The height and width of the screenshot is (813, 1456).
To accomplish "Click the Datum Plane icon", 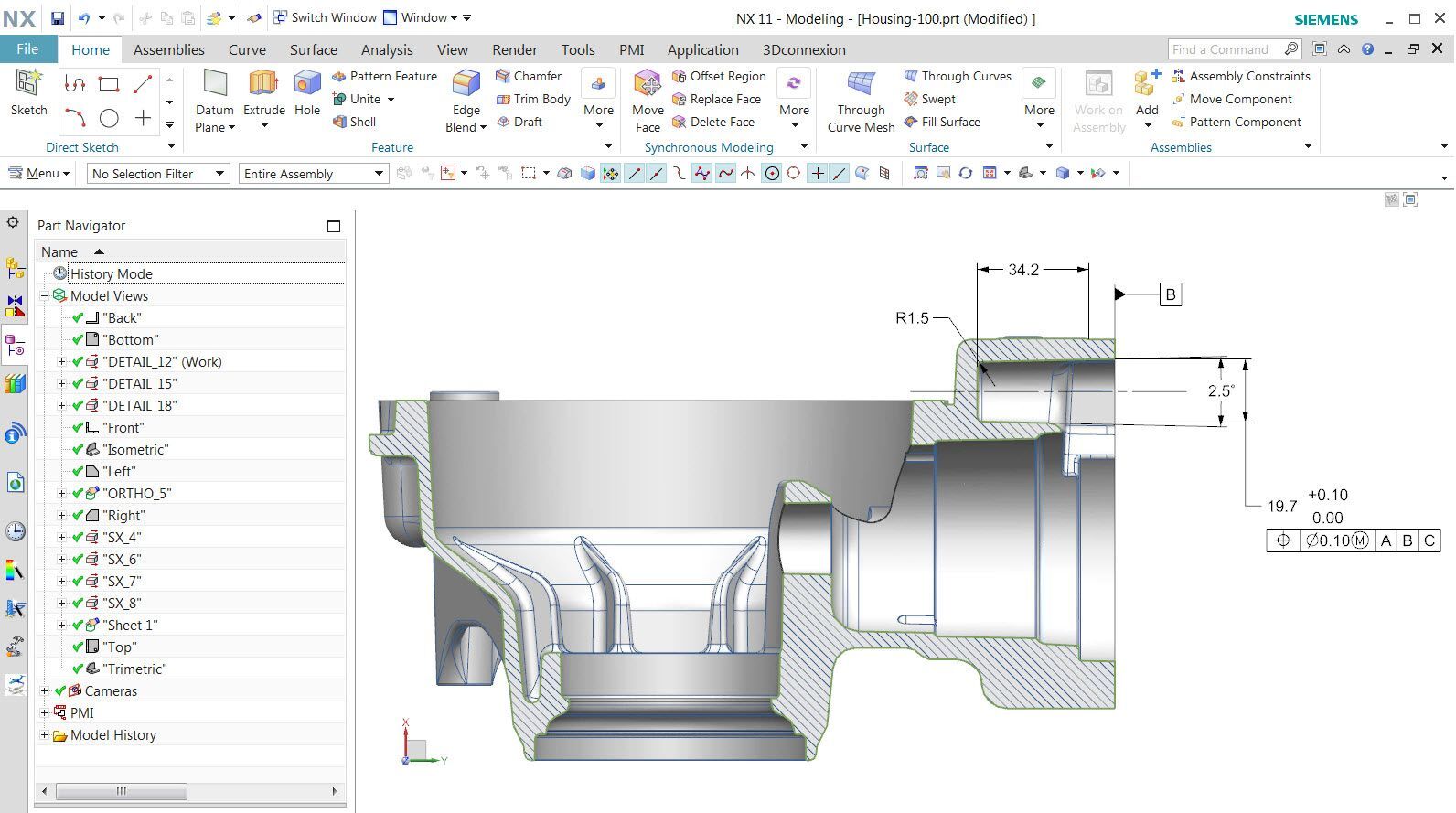I will pos(215,84).
